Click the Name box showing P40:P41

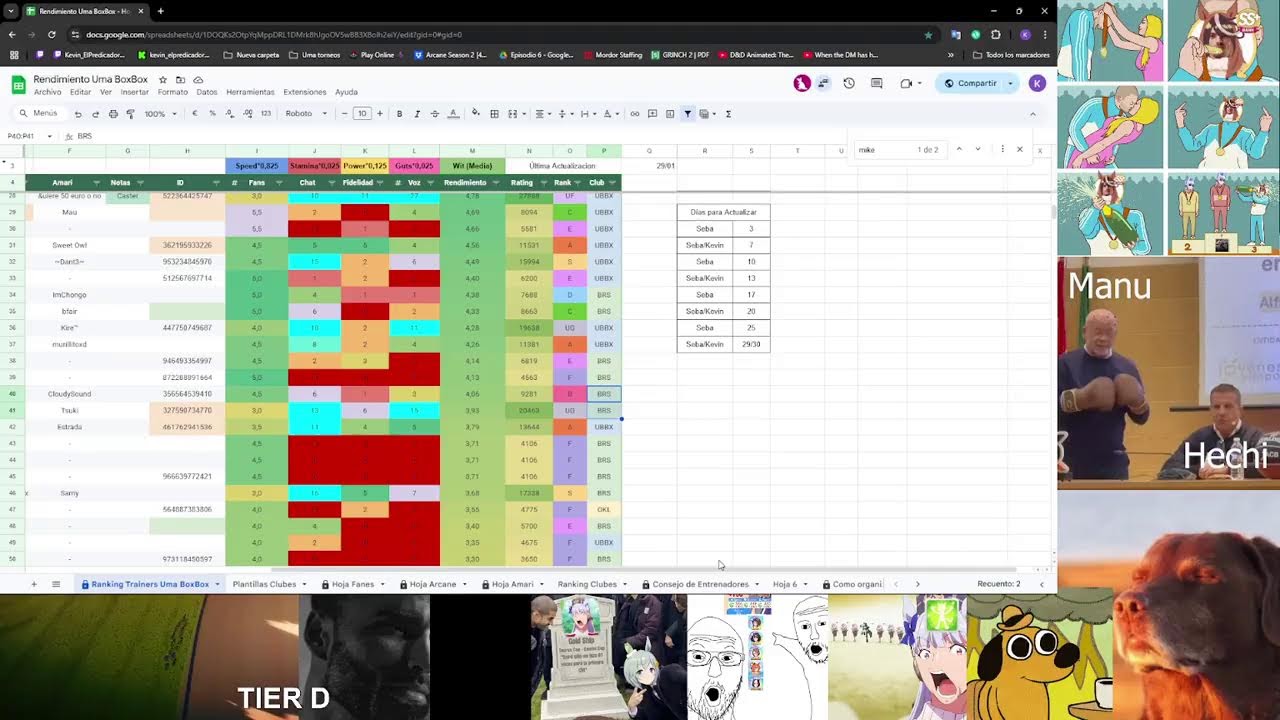[28, 136]
